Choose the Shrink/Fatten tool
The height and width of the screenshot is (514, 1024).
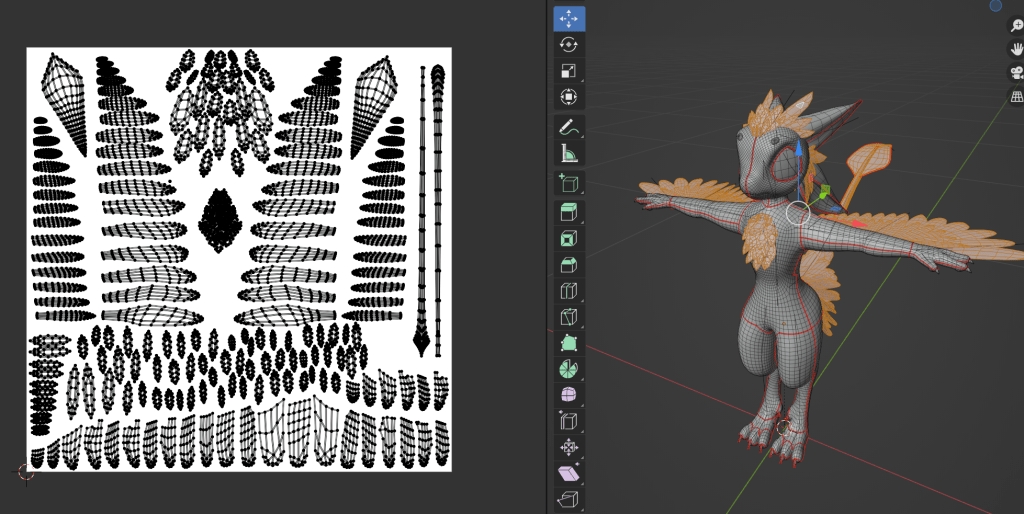click(x=569, y=447)
